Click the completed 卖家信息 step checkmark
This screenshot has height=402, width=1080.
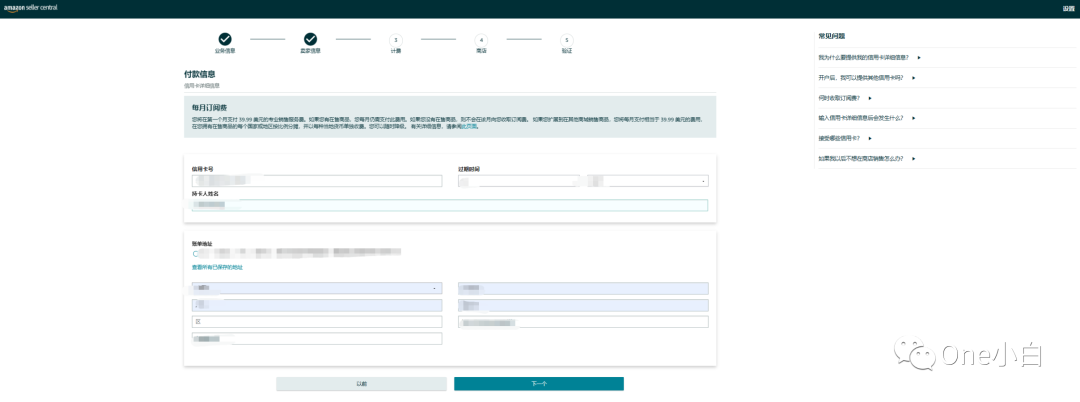tap(310, 39)
